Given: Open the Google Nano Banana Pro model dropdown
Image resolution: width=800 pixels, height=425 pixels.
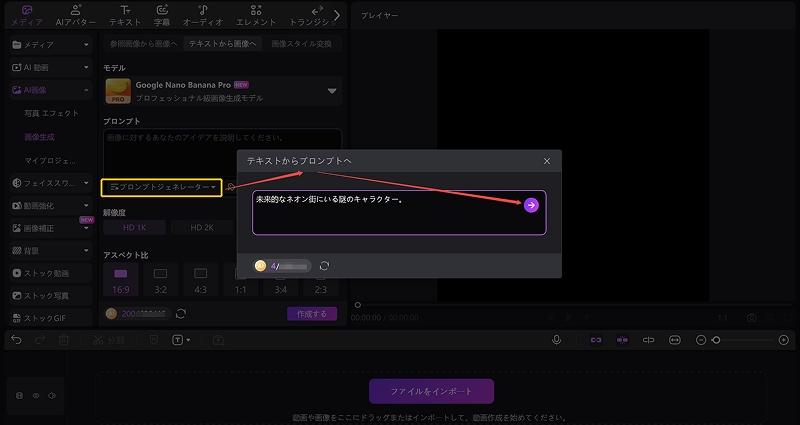Looking at the screenshot, I should (222, 91).
